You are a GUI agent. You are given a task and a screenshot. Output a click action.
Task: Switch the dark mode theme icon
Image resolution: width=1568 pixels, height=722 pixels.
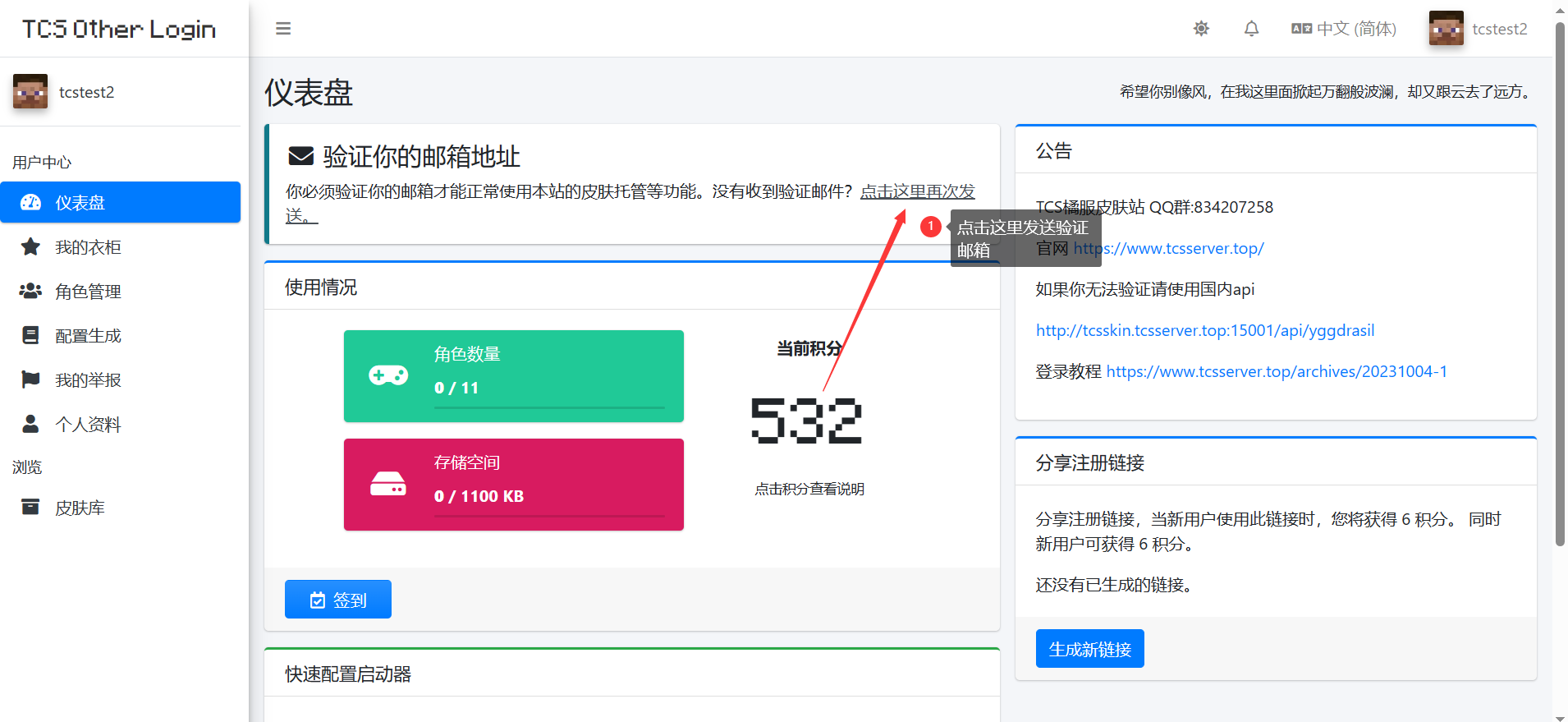tap(1201, 29)
